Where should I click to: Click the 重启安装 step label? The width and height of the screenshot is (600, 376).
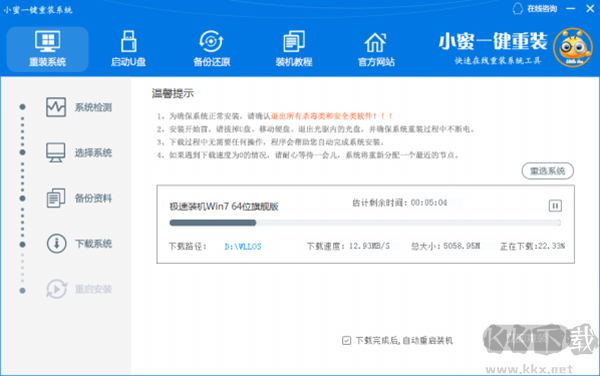tap(93, 289)
